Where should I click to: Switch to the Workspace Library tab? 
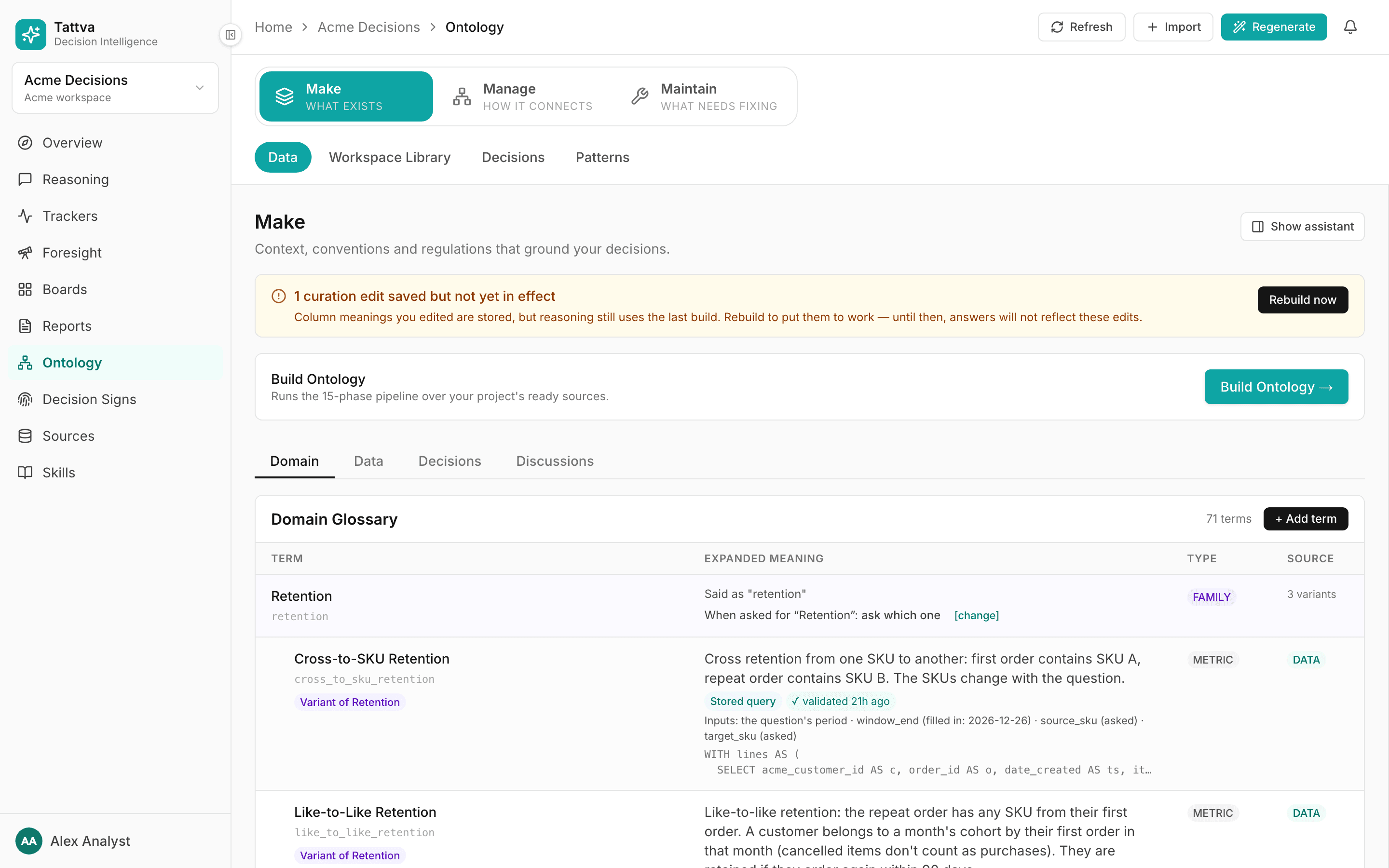[x=390, y=157]
